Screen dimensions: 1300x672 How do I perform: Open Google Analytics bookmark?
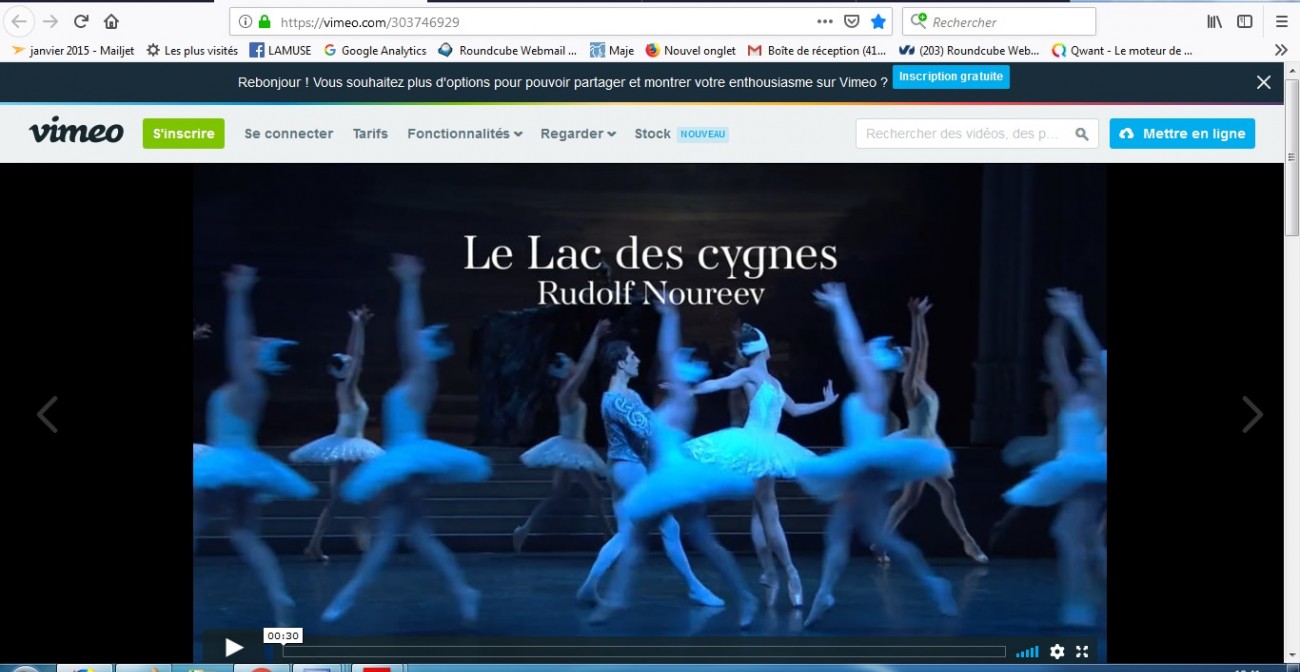(x=375, y=50)
